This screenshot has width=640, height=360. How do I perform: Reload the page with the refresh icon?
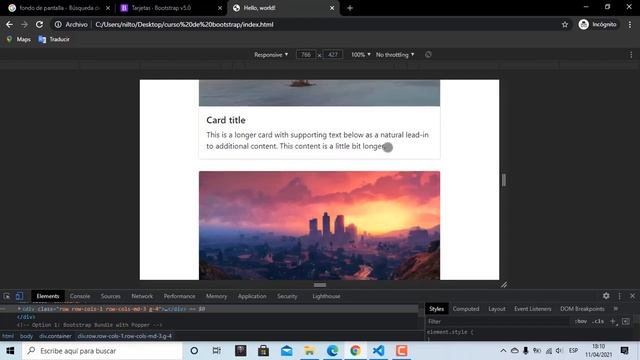click(39, 24)
